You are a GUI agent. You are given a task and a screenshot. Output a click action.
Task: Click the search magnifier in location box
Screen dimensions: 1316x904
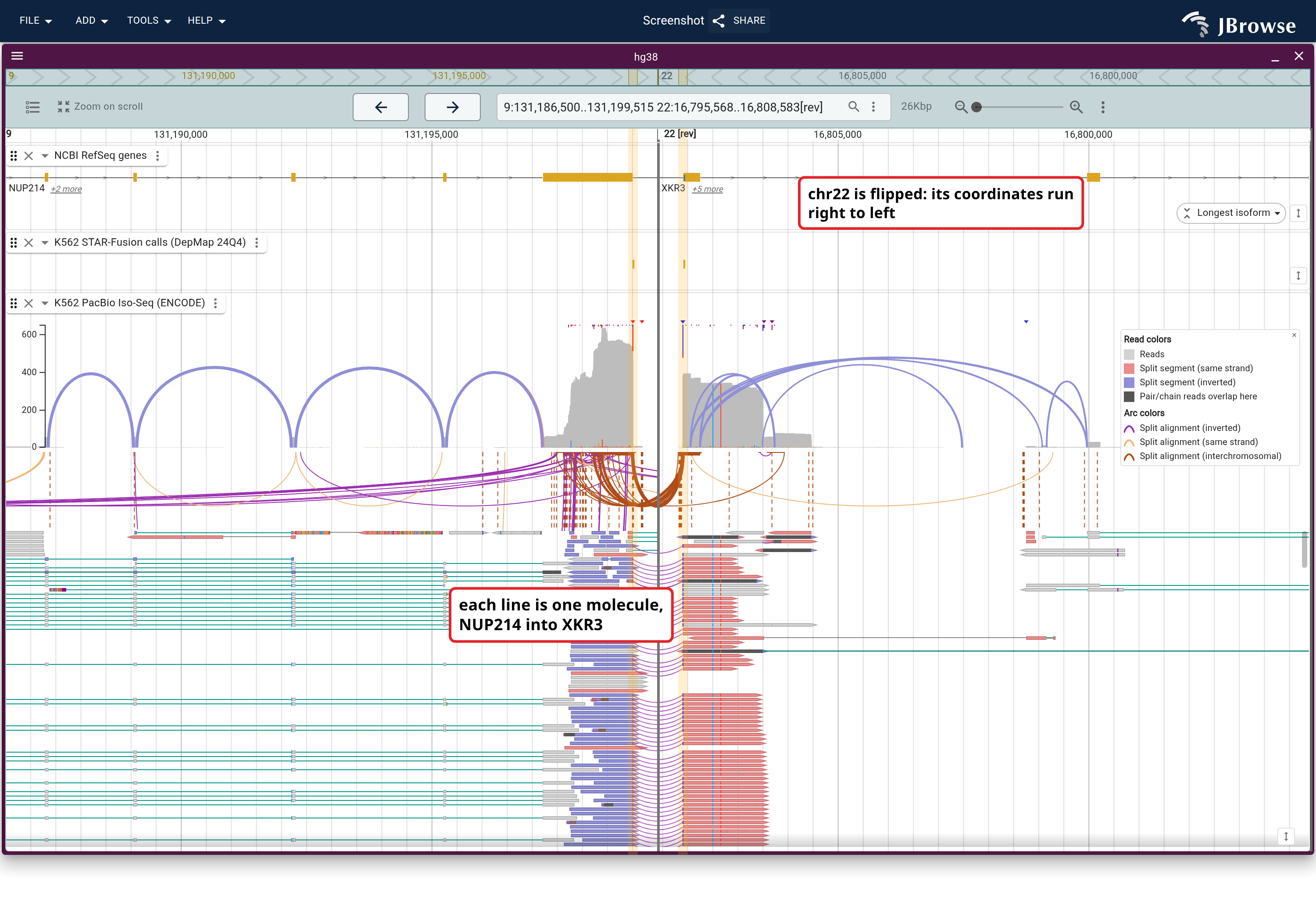click(853, 107)
